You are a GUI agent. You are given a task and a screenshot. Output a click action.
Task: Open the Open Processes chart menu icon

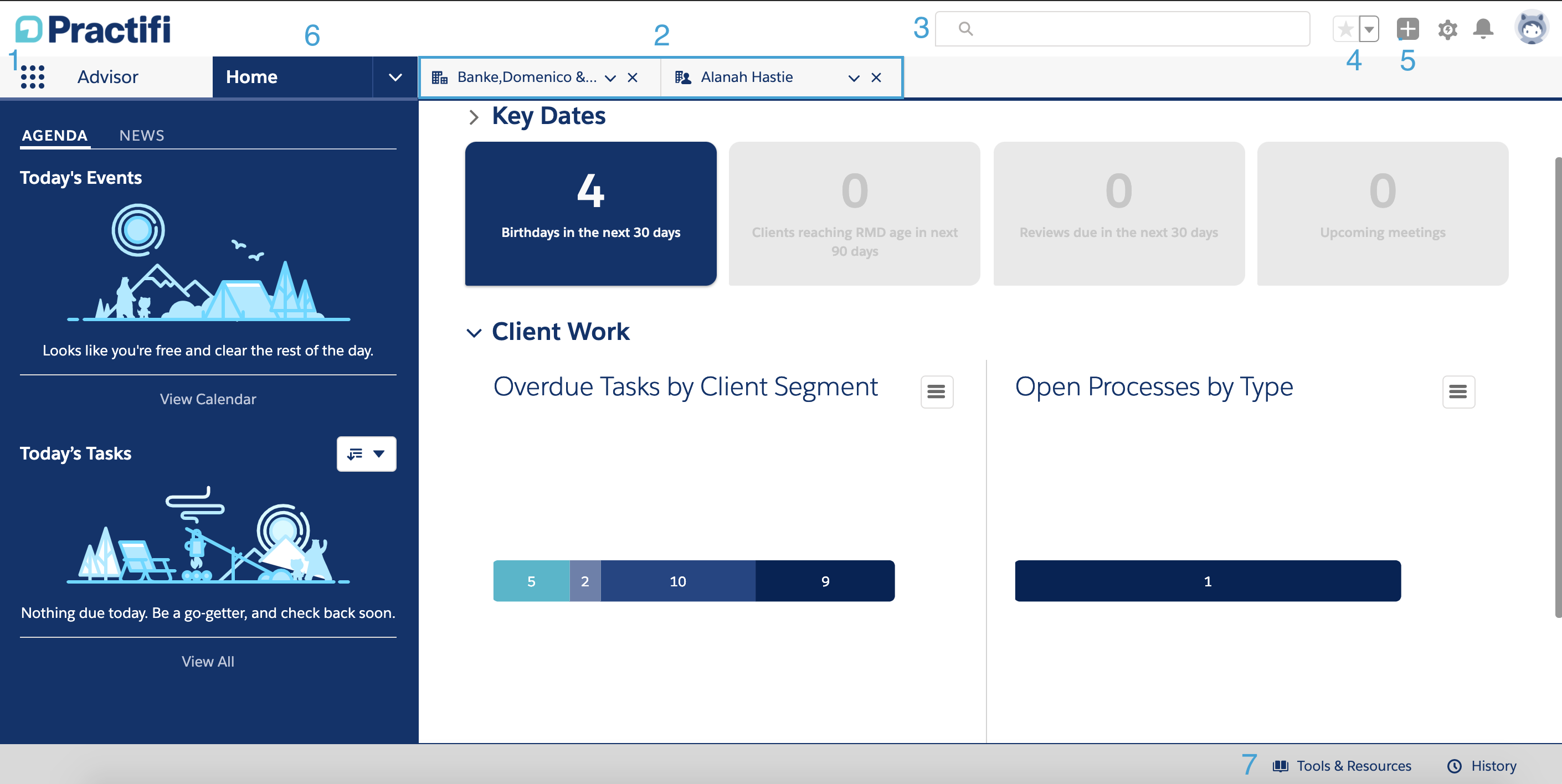point(1458,391)
